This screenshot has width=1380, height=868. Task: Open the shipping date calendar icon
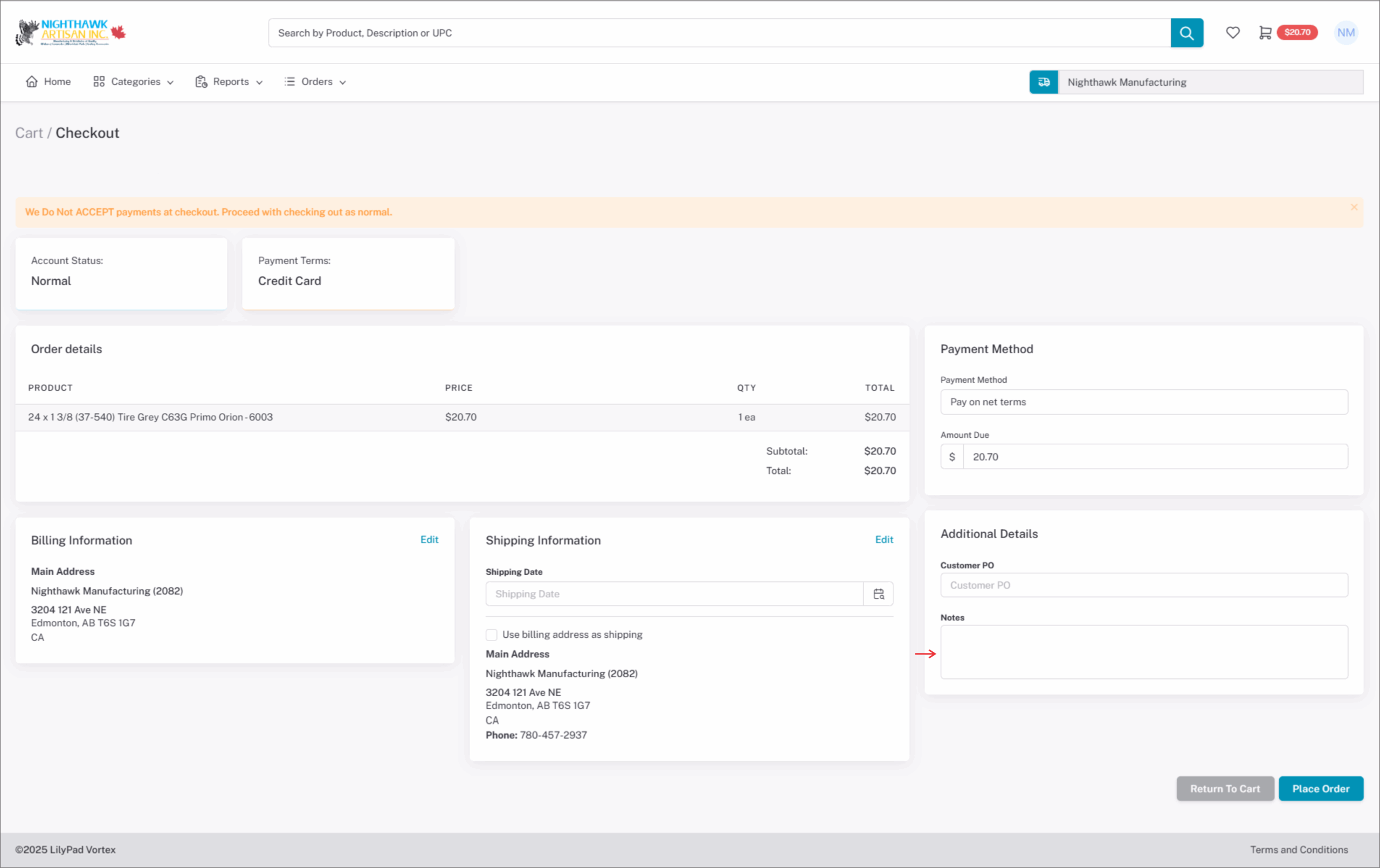coord(878,594)
